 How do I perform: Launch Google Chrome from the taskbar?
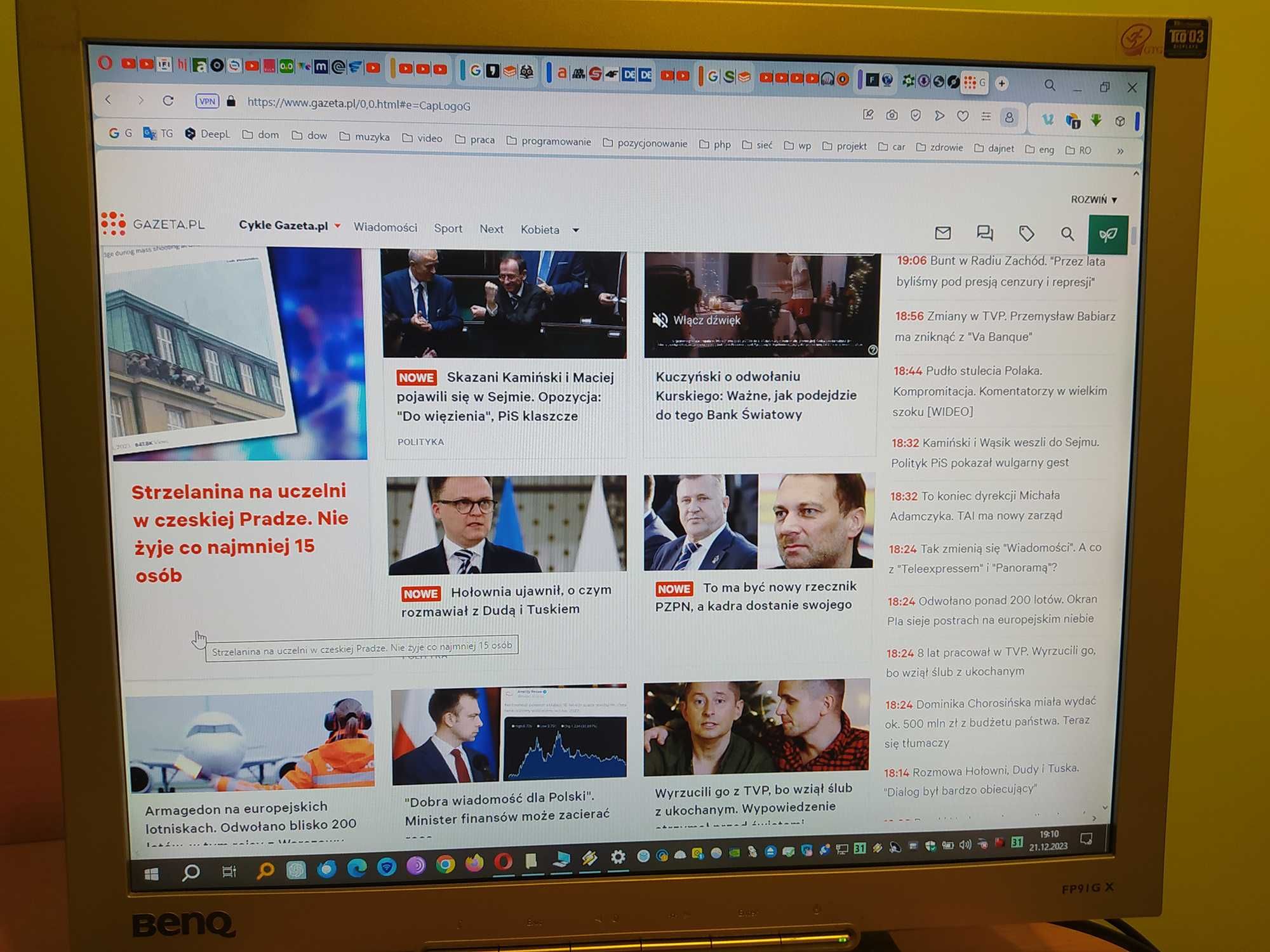coord(445,864)
